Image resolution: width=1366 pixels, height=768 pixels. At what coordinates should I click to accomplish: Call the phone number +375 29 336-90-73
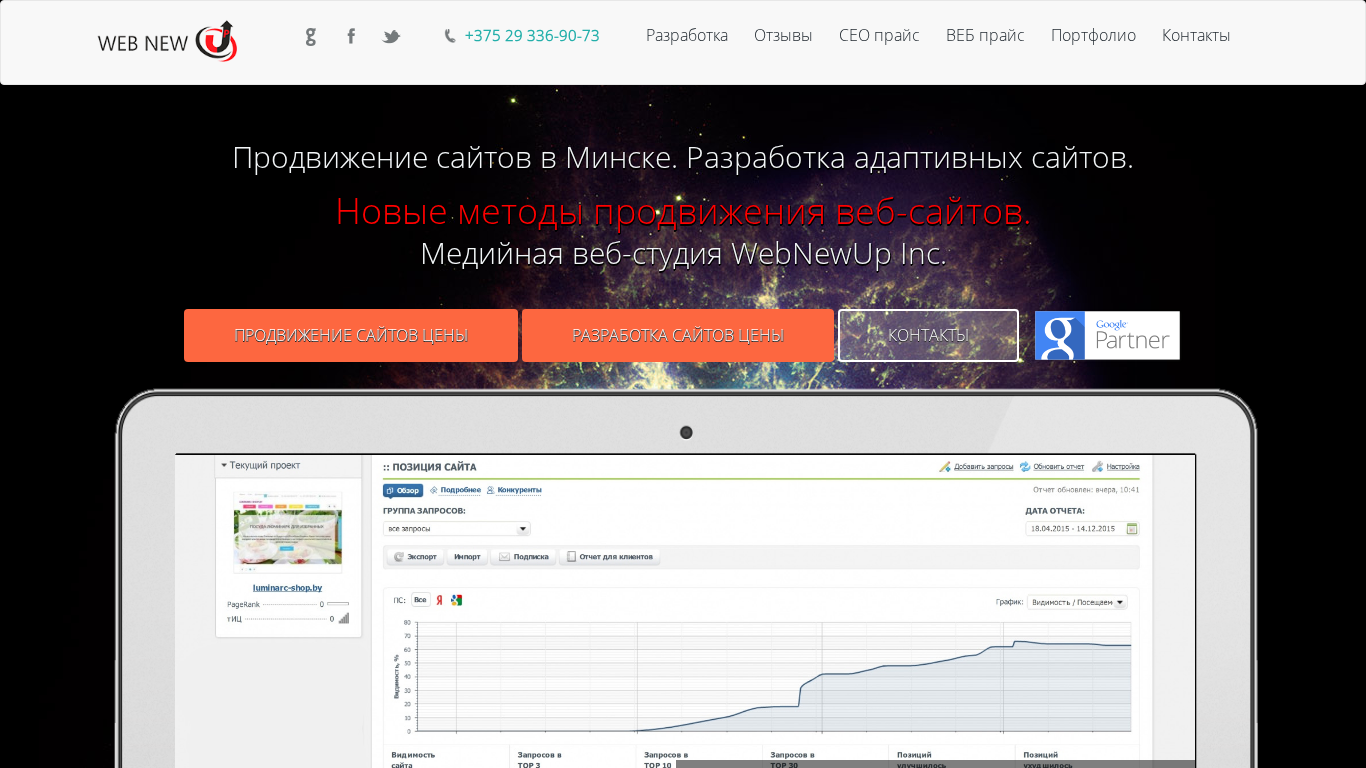531,36
